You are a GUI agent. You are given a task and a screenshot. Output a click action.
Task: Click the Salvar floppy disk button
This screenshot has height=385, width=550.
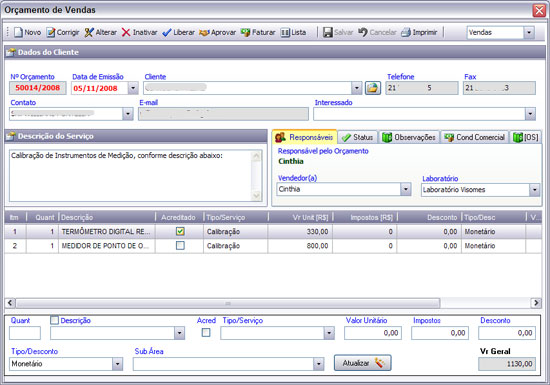click(338, 32)
